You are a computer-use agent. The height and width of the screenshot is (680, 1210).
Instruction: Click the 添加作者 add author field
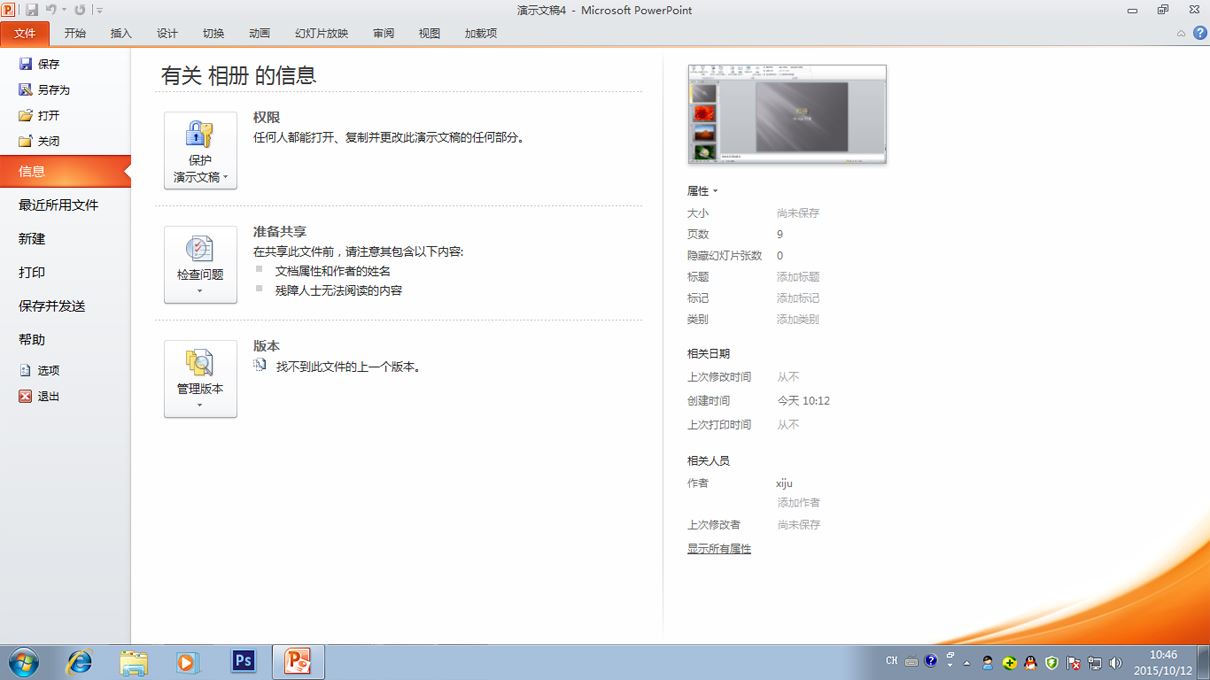coord(798,503)
